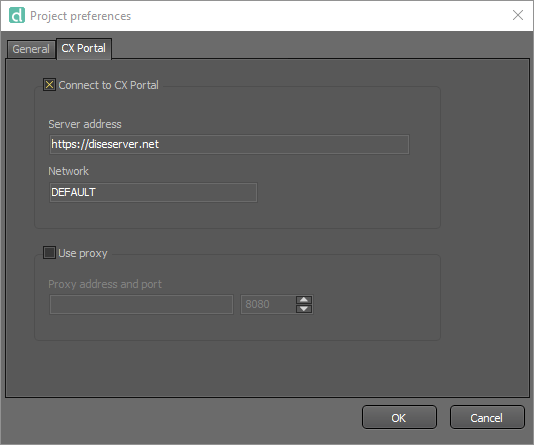Close the Project preferences window
This screenshot has width=534, height=445.
[x=518, y=15]
